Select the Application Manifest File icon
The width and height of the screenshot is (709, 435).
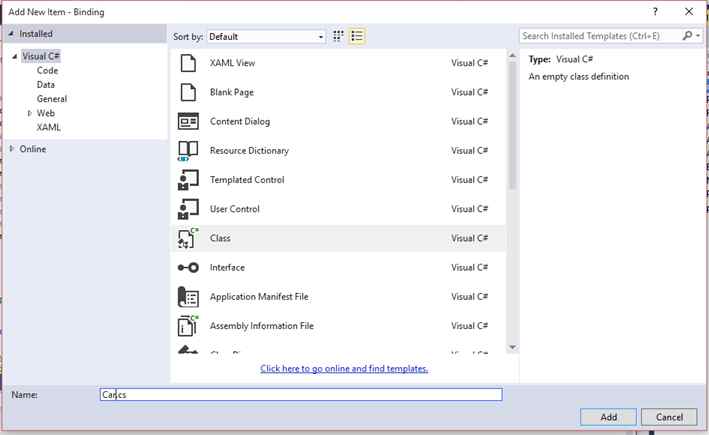[x=188, y=297]
